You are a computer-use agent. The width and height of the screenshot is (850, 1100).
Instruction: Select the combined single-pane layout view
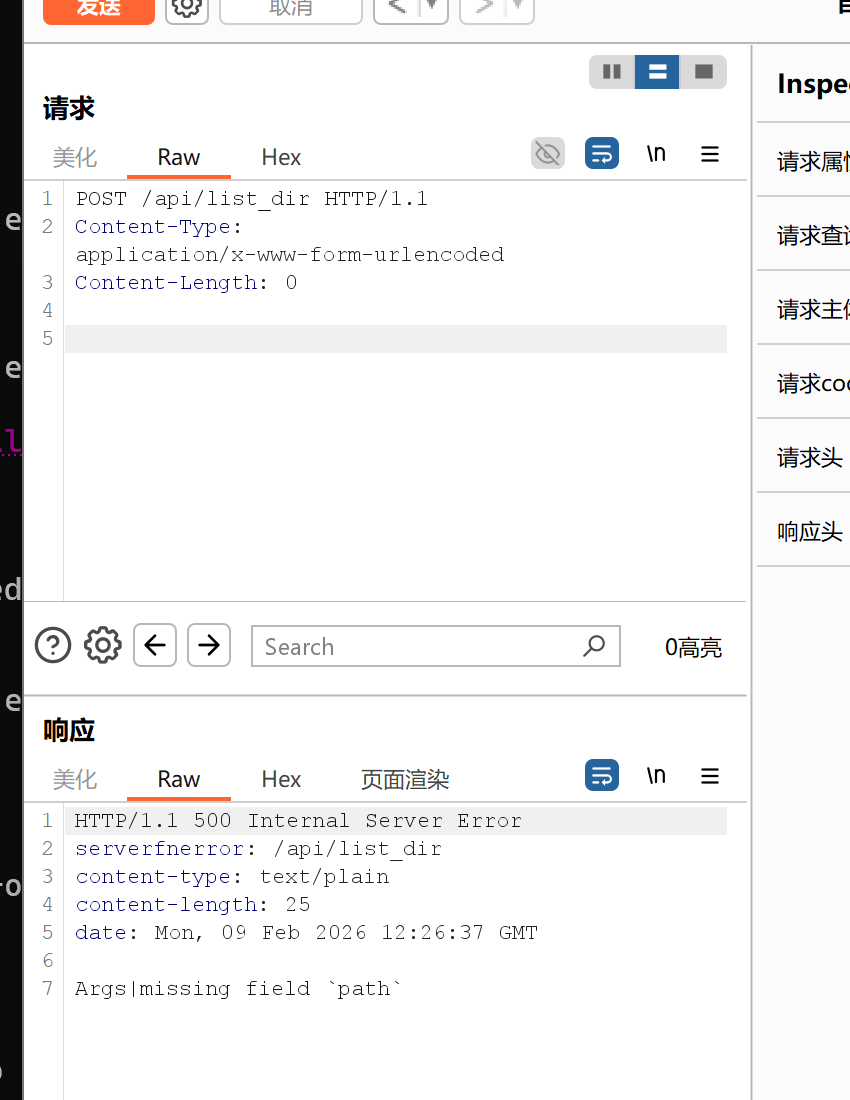pos(703,72)
